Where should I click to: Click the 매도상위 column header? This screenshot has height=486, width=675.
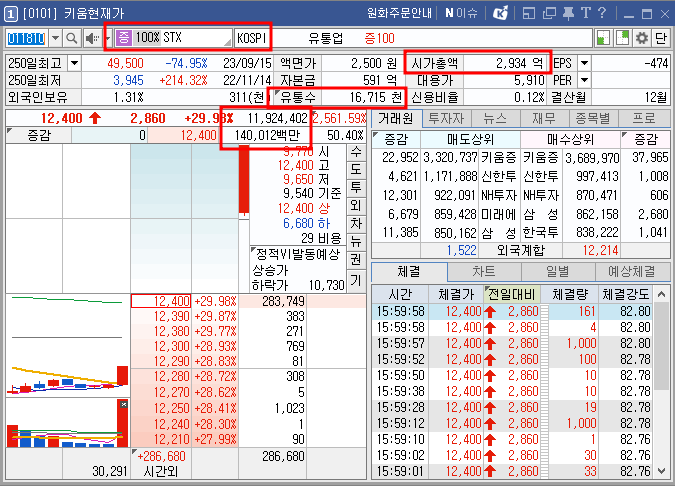(471, 139)
